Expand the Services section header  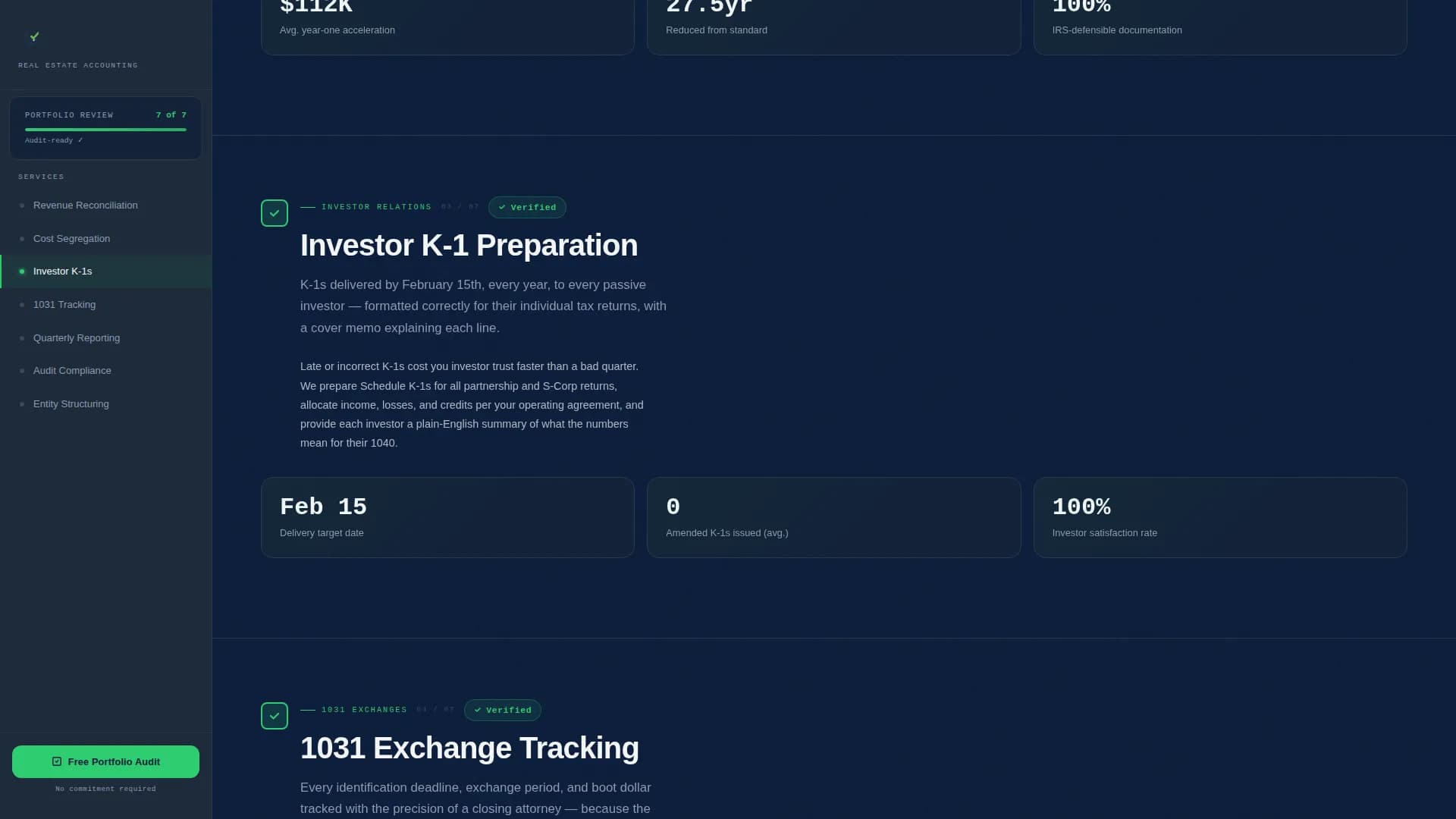pyautogui.click(x=42, y=176)
